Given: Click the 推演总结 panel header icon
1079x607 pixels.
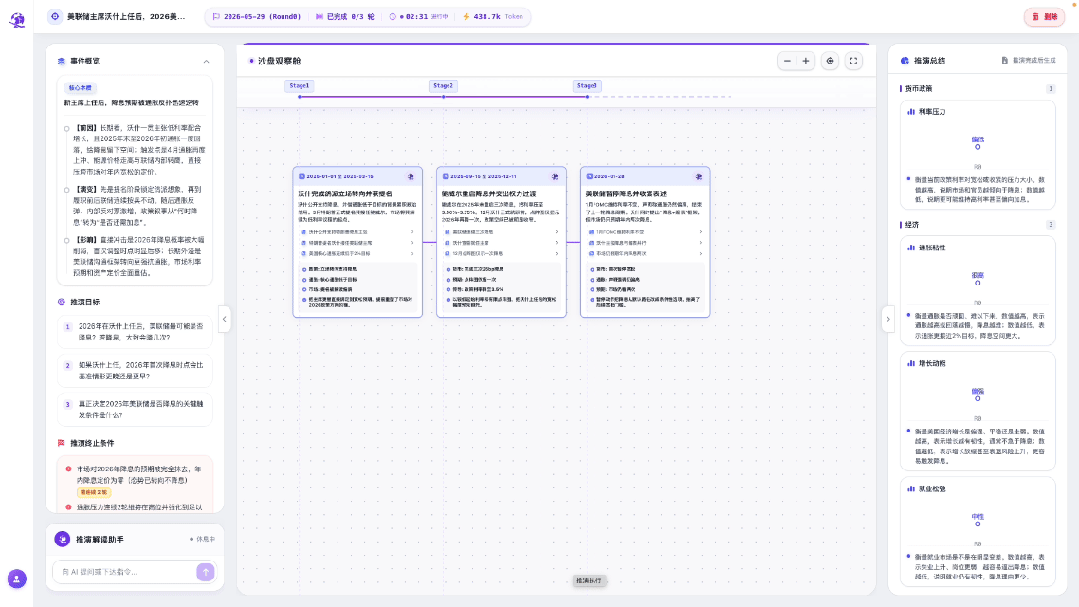Looking at the screenshot, I should click(x=905, y=61).
